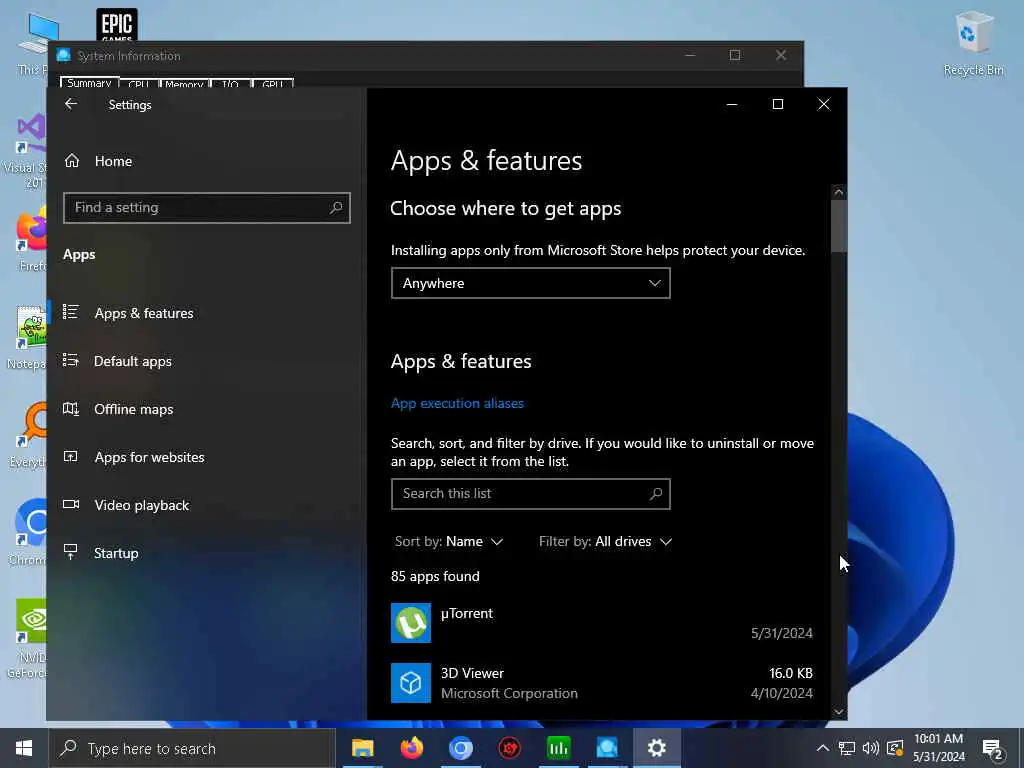Click the search icon in Search this list
The image size is (1024, 768).
tap(656, 494)
